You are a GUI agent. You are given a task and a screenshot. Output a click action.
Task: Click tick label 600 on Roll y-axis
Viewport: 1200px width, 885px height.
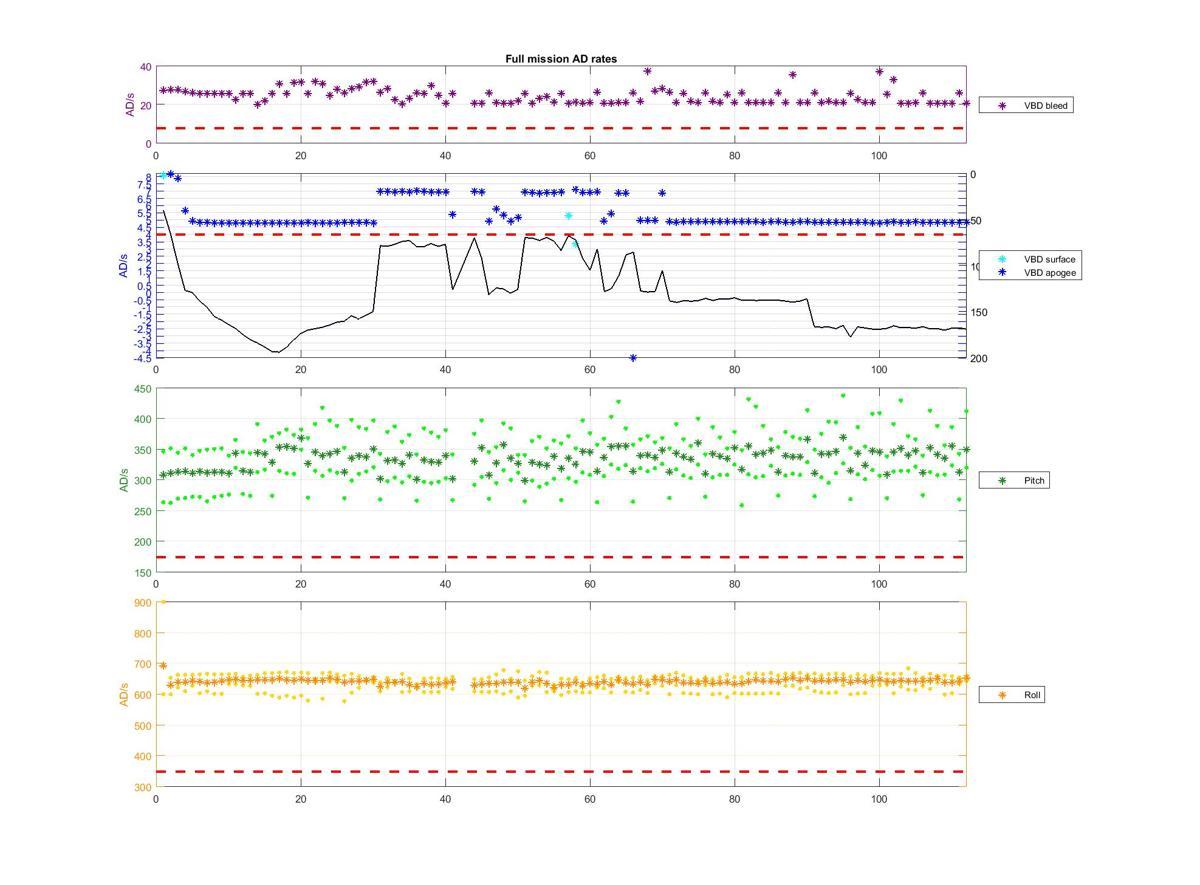141,695
